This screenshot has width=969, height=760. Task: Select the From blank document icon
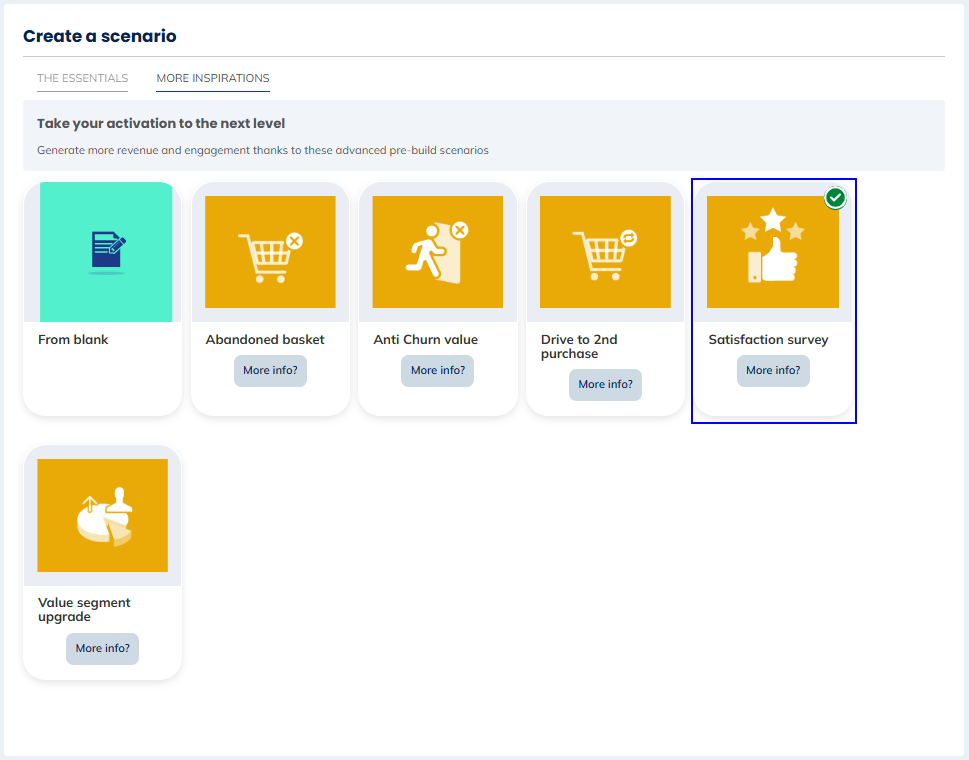(107, 252)
